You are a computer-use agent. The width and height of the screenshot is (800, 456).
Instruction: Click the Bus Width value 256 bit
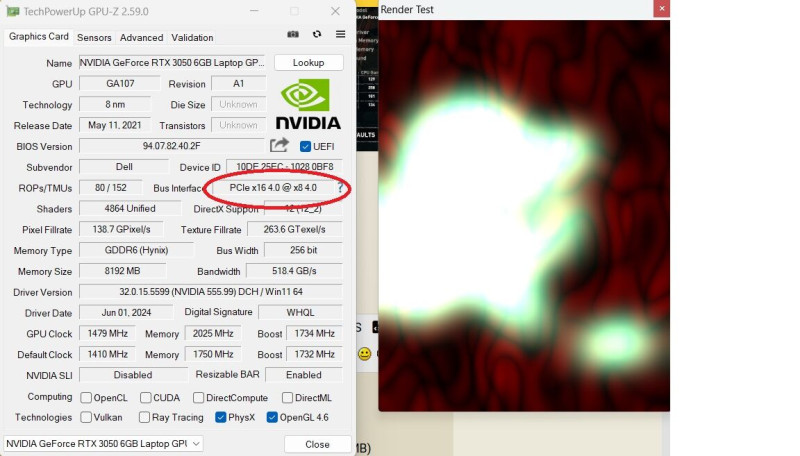point(303,250)
